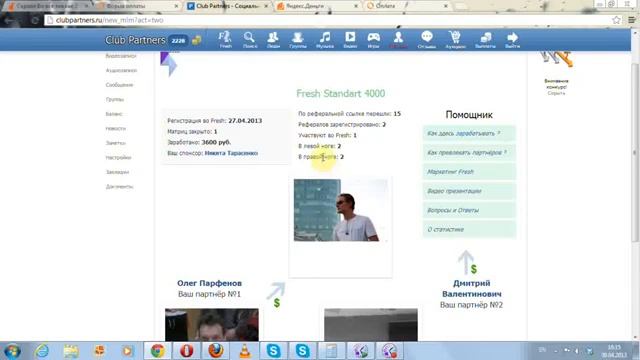Open Сообщения in left sidebar

click(x=119, y=85)
